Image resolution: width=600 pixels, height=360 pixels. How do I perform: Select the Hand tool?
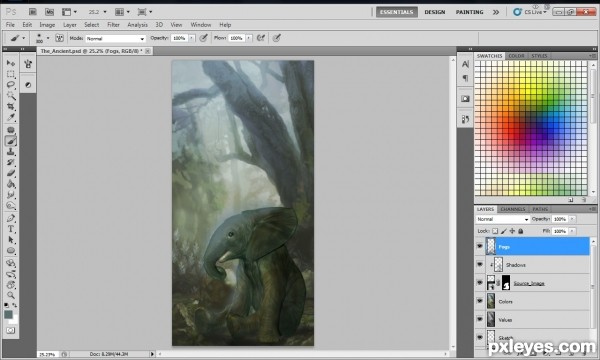(11, 285)
